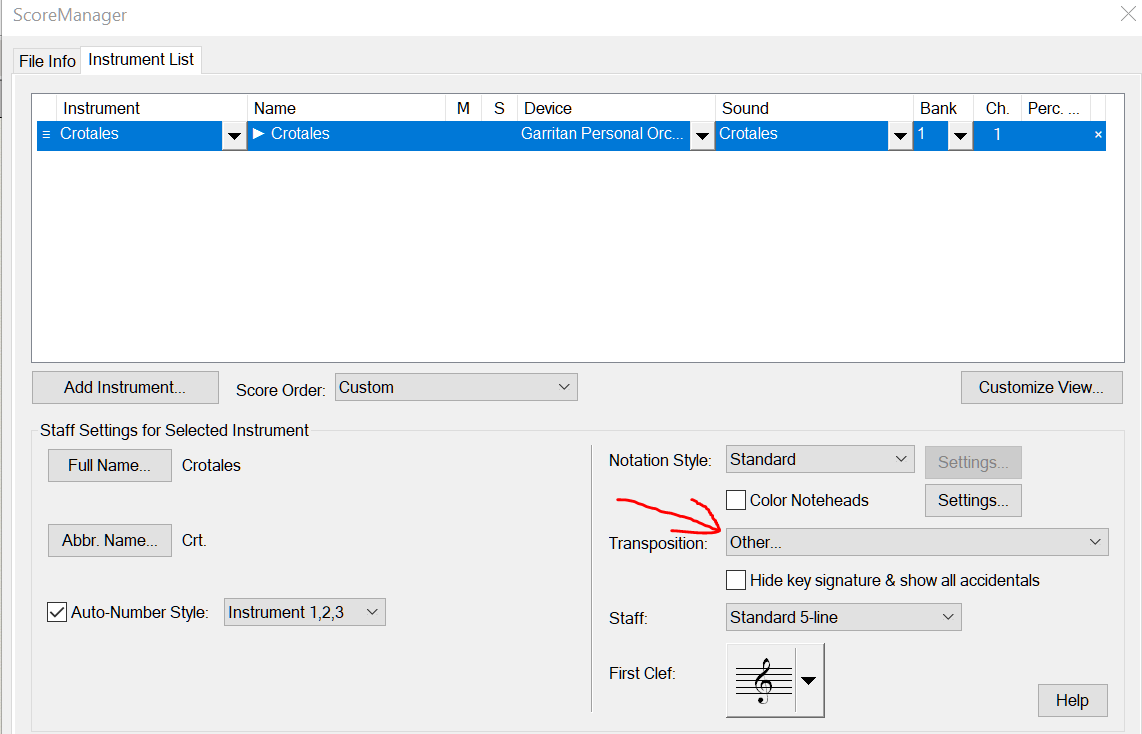
Task: Open the Sound dropdown arrow for Crotales
Action: [x=900, y=136]
